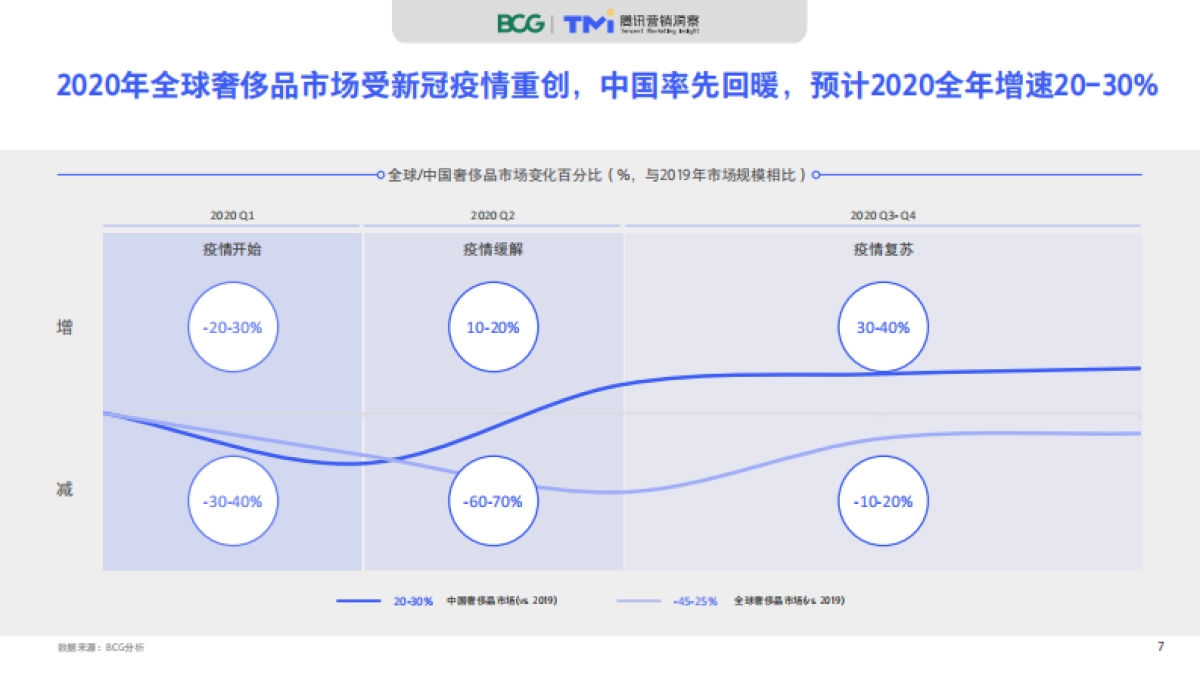Image resolution: width=1200 pixels, height=675 pixels.
Task: Click the slide title about 2020 奢侈品市场
Action: [600, 88]
